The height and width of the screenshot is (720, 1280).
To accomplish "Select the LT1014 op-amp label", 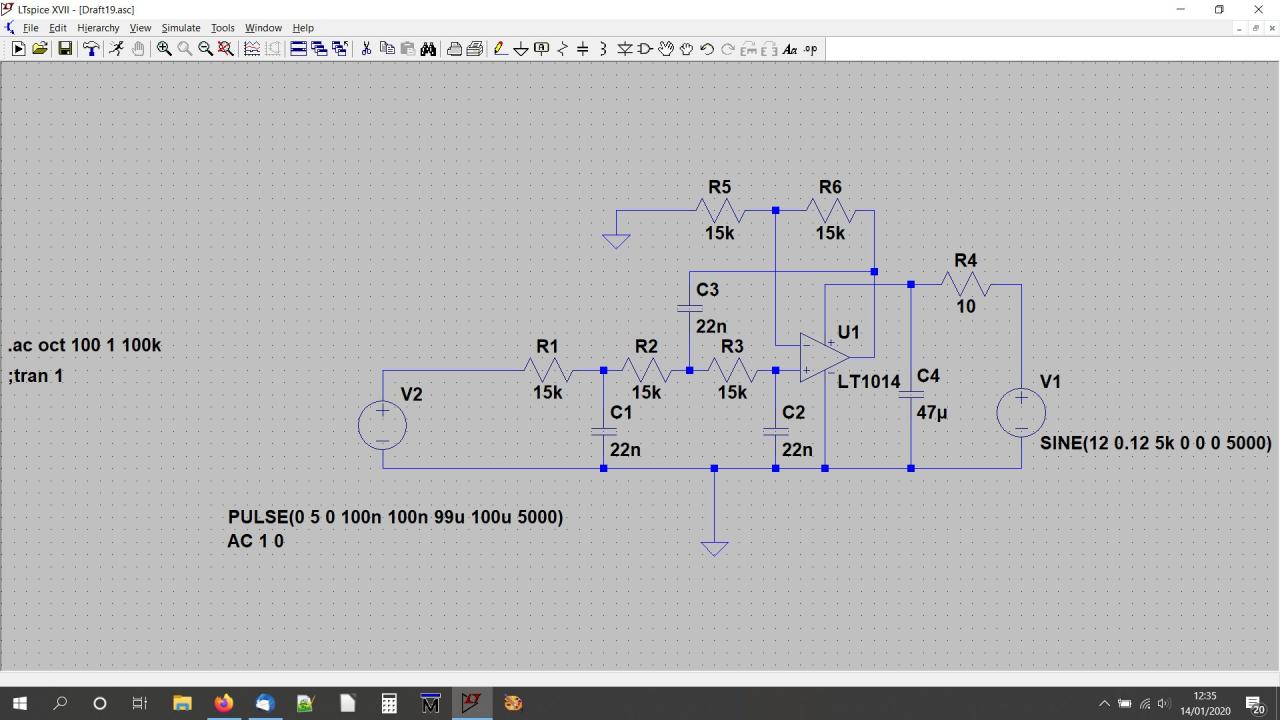I will pos(869,381).
